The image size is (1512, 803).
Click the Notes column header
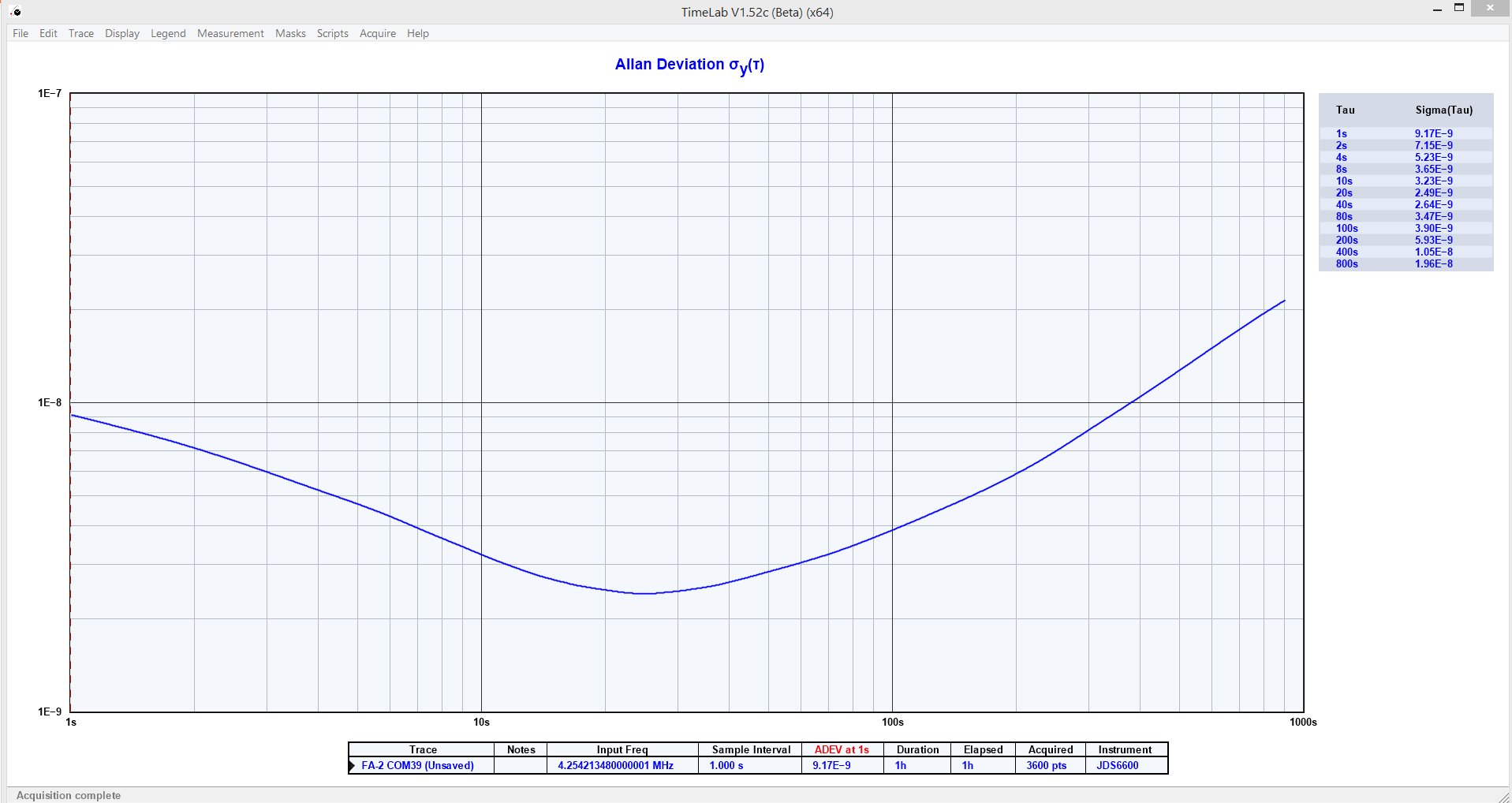pos(521,749)
